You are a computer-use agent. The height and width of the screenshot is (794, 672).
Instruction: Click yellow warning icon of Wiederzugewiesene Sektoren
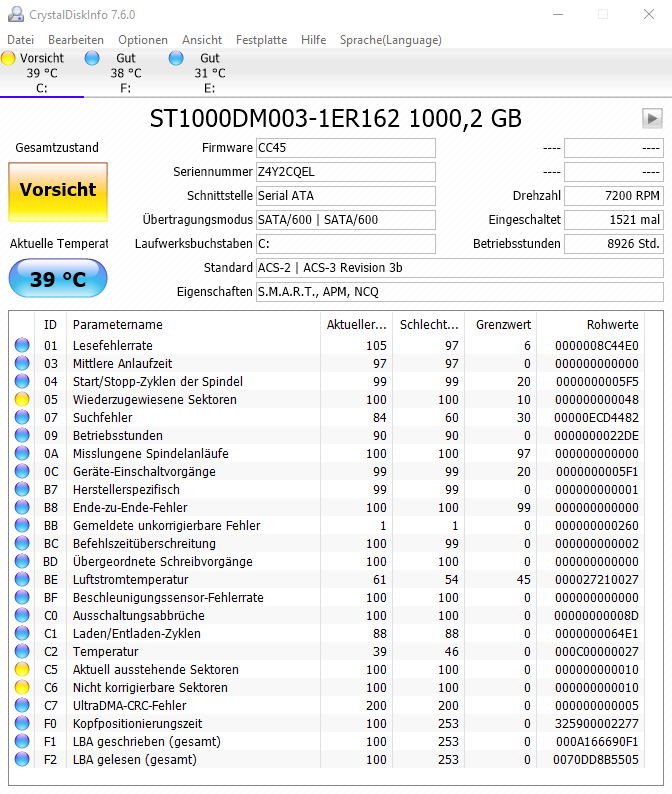click(22, 400)
